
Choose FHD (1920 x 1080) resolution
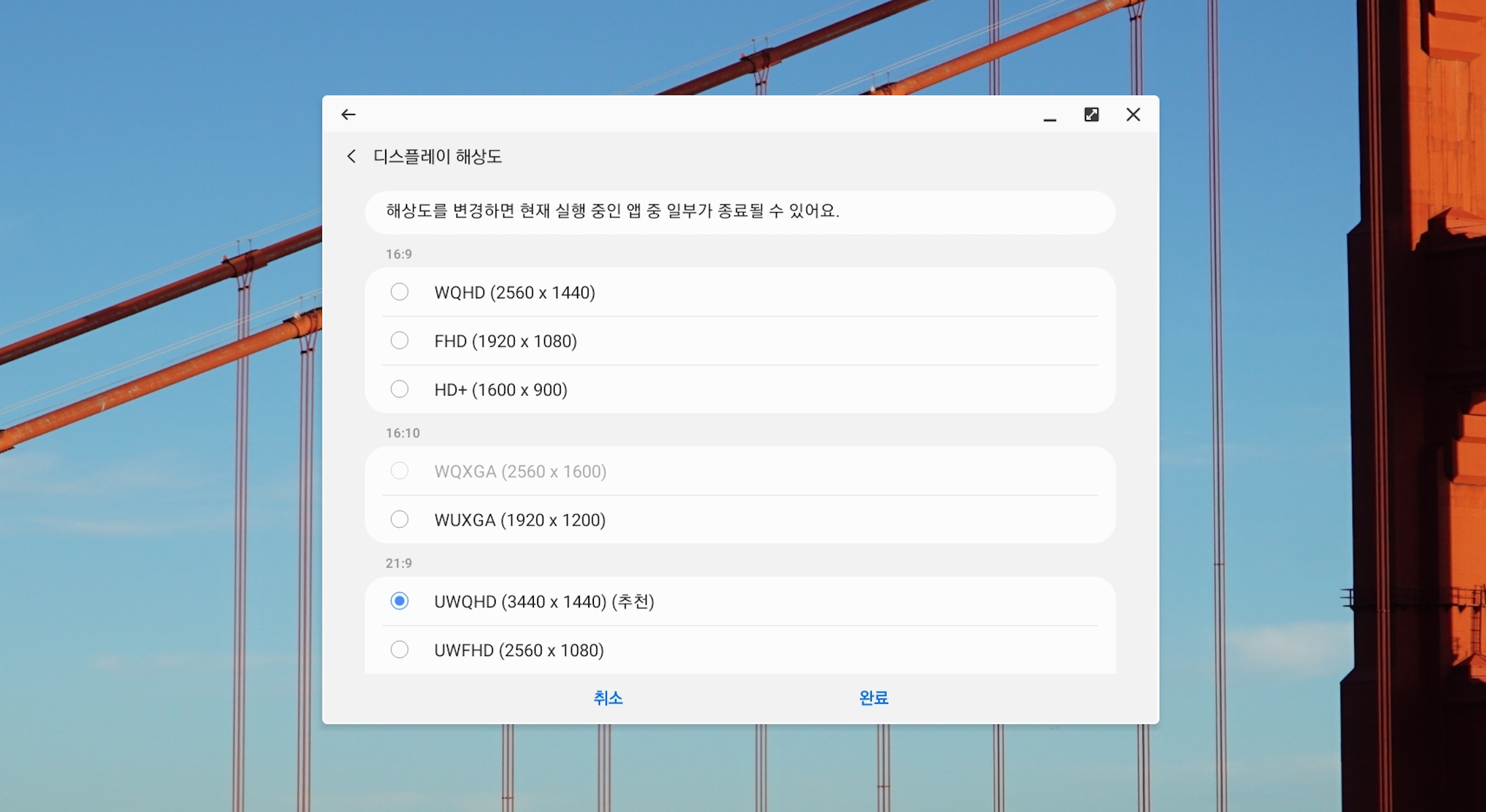coord(399,340)
